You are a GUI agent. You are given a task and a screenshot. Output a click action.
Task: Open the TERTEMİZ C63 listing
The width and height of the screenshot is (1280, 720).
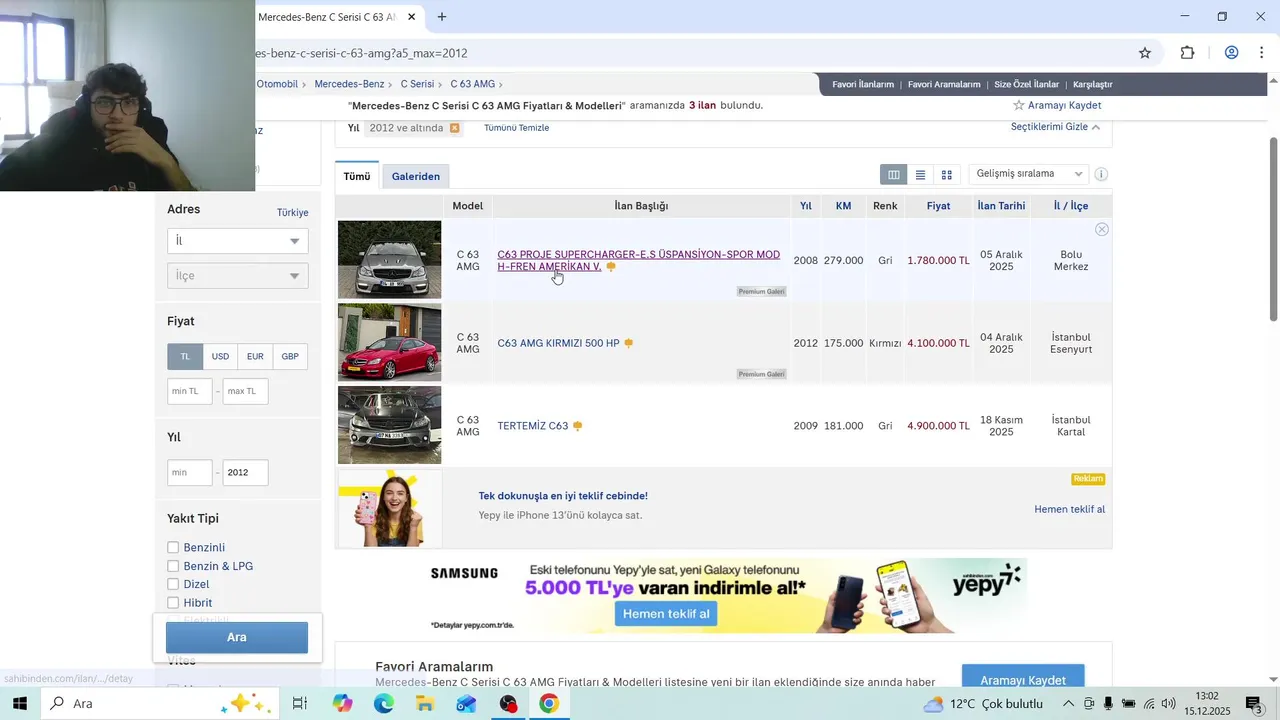tap(533, 426)
